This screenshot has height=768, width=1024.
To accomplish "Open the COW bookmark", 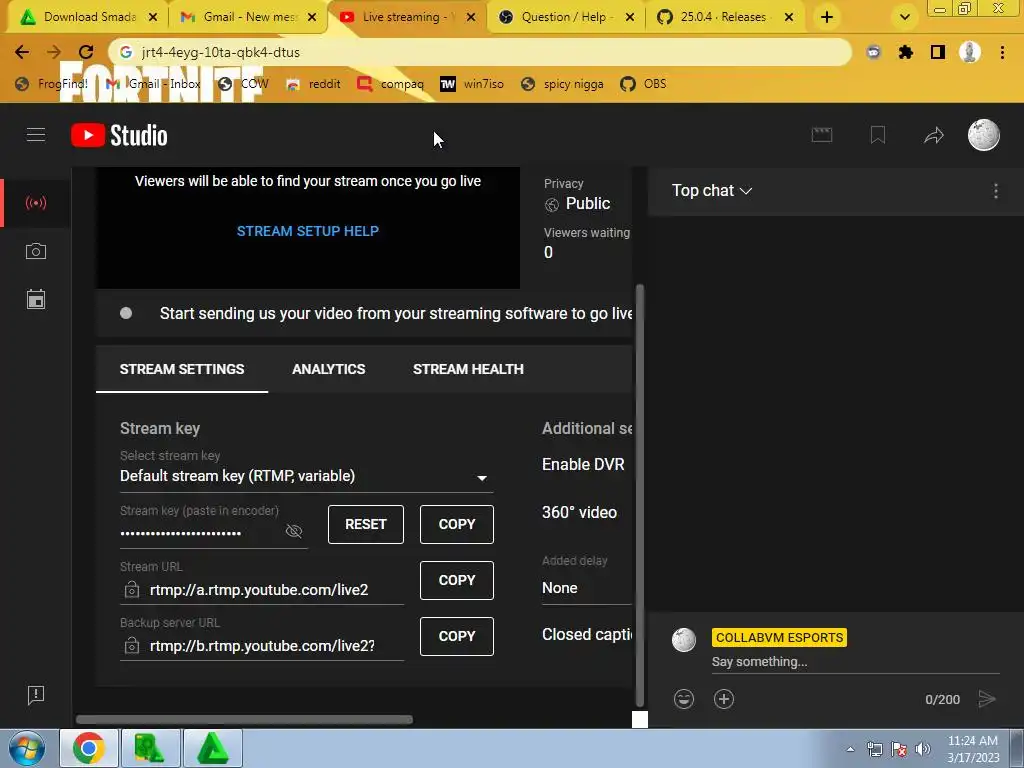I will tap(244, 84).
